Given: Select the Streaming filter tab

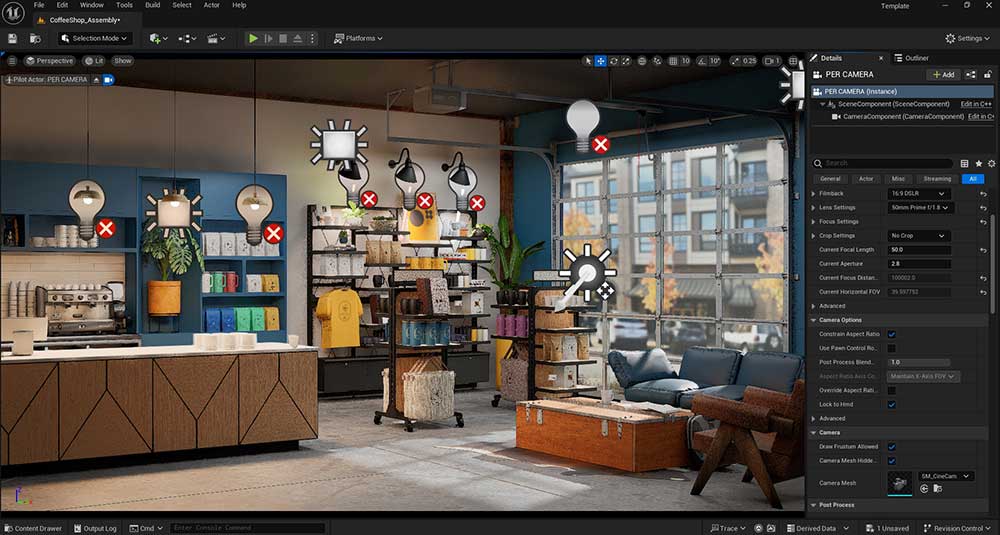Looking at the screenshot, I should point(937,179).
